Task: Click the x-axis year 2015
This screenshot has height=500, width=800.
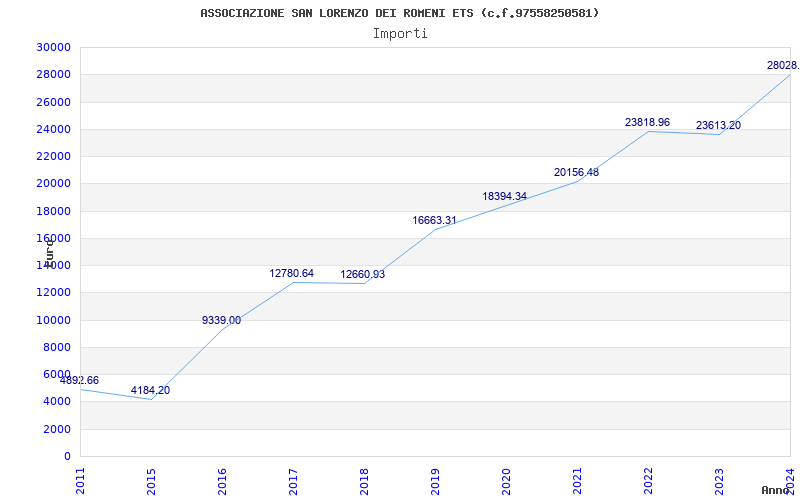Action: pos(151,481)
